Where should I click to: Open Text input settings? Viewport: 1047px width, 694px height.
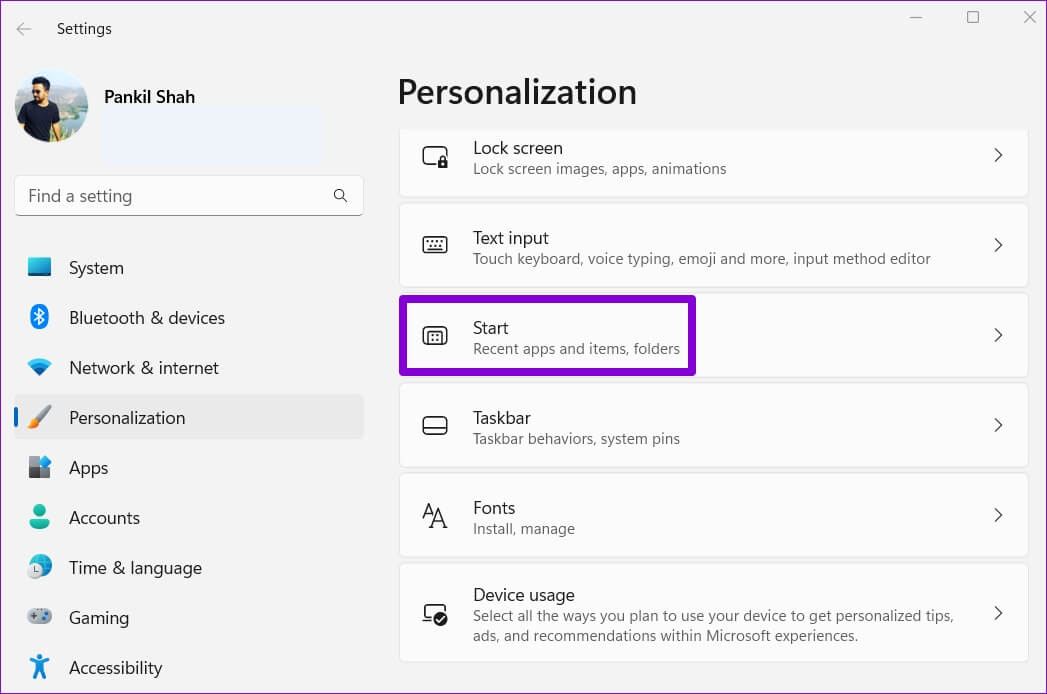(713, 245)
